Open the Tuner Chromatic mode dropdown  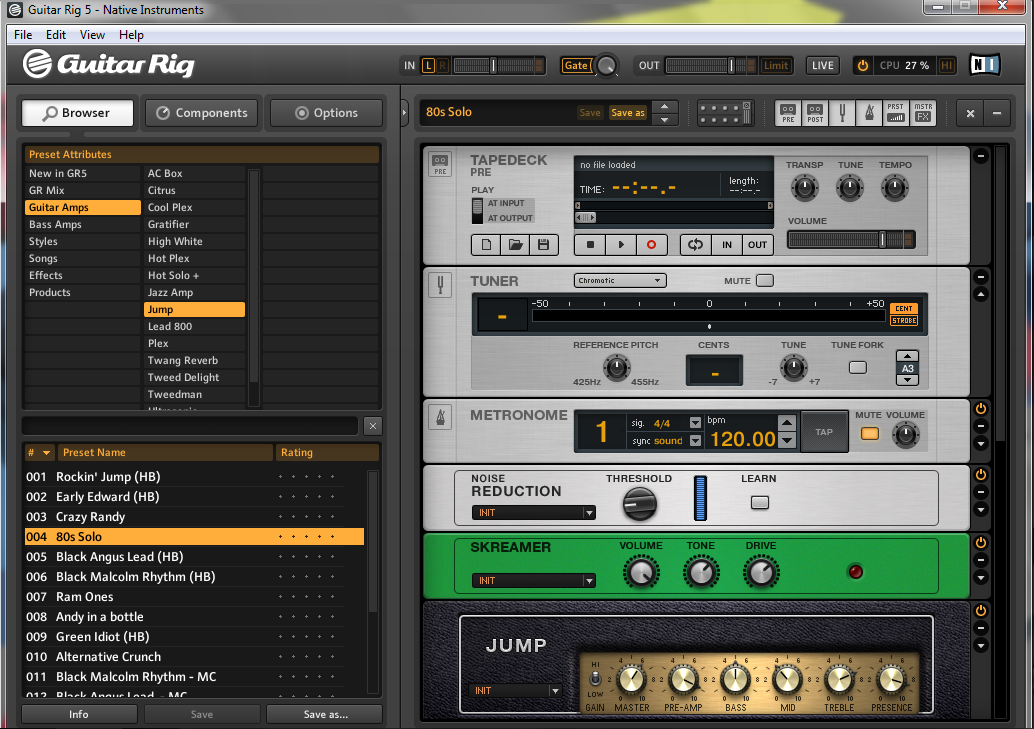click(620, 280)
